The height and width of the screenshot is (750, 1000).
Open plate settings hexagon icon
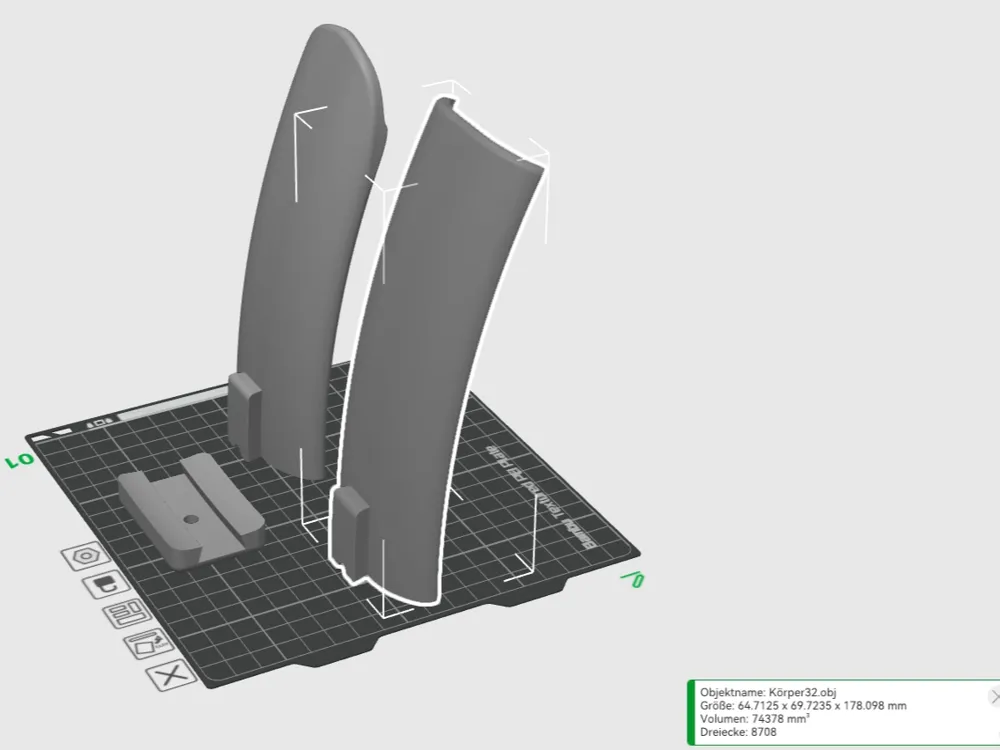click(85, 555)
